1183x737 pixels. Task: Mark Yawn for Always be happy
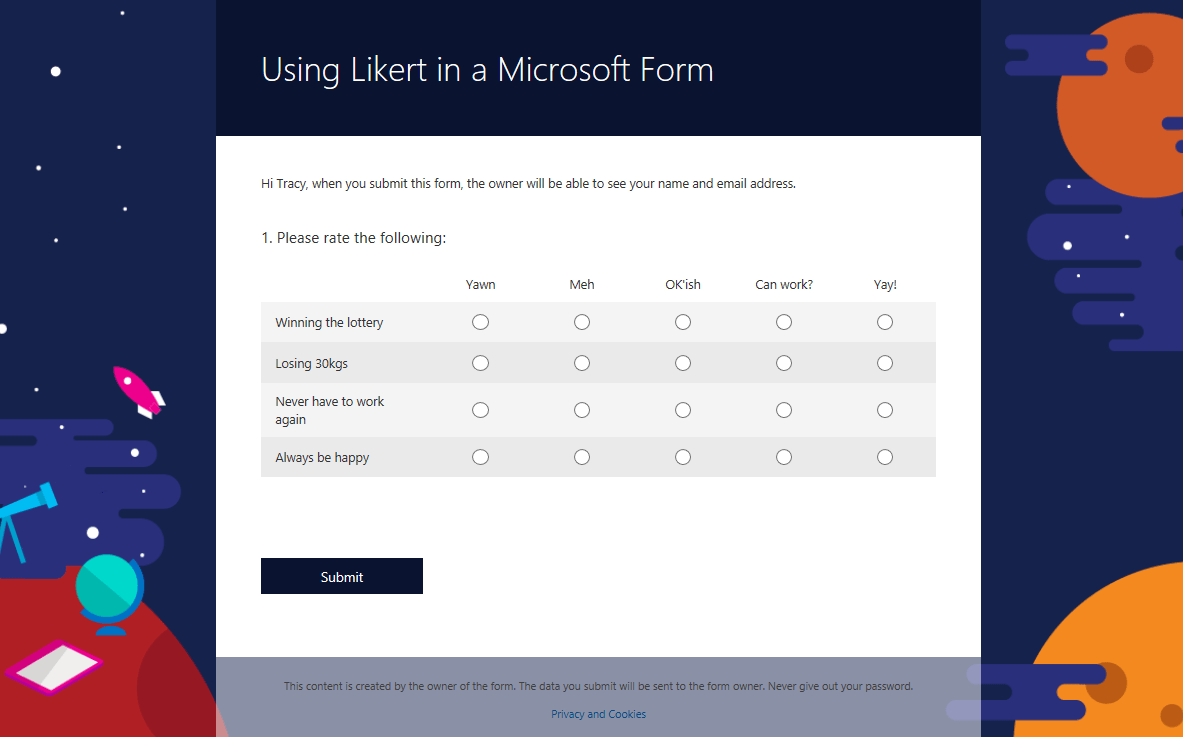[x=480, y=457]
